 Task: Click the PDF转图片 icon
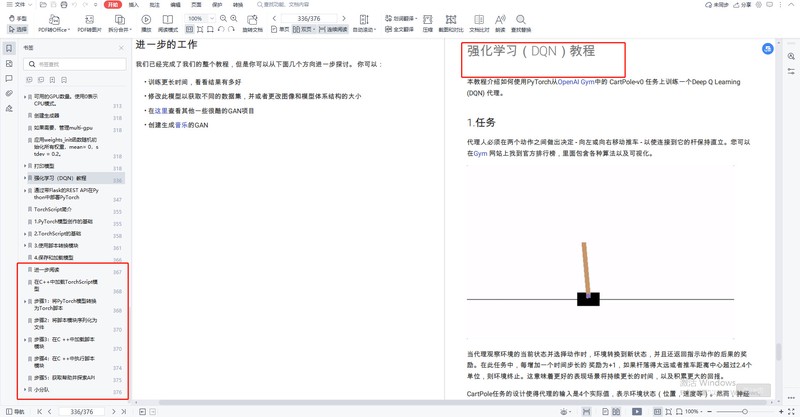pos(89,19)
